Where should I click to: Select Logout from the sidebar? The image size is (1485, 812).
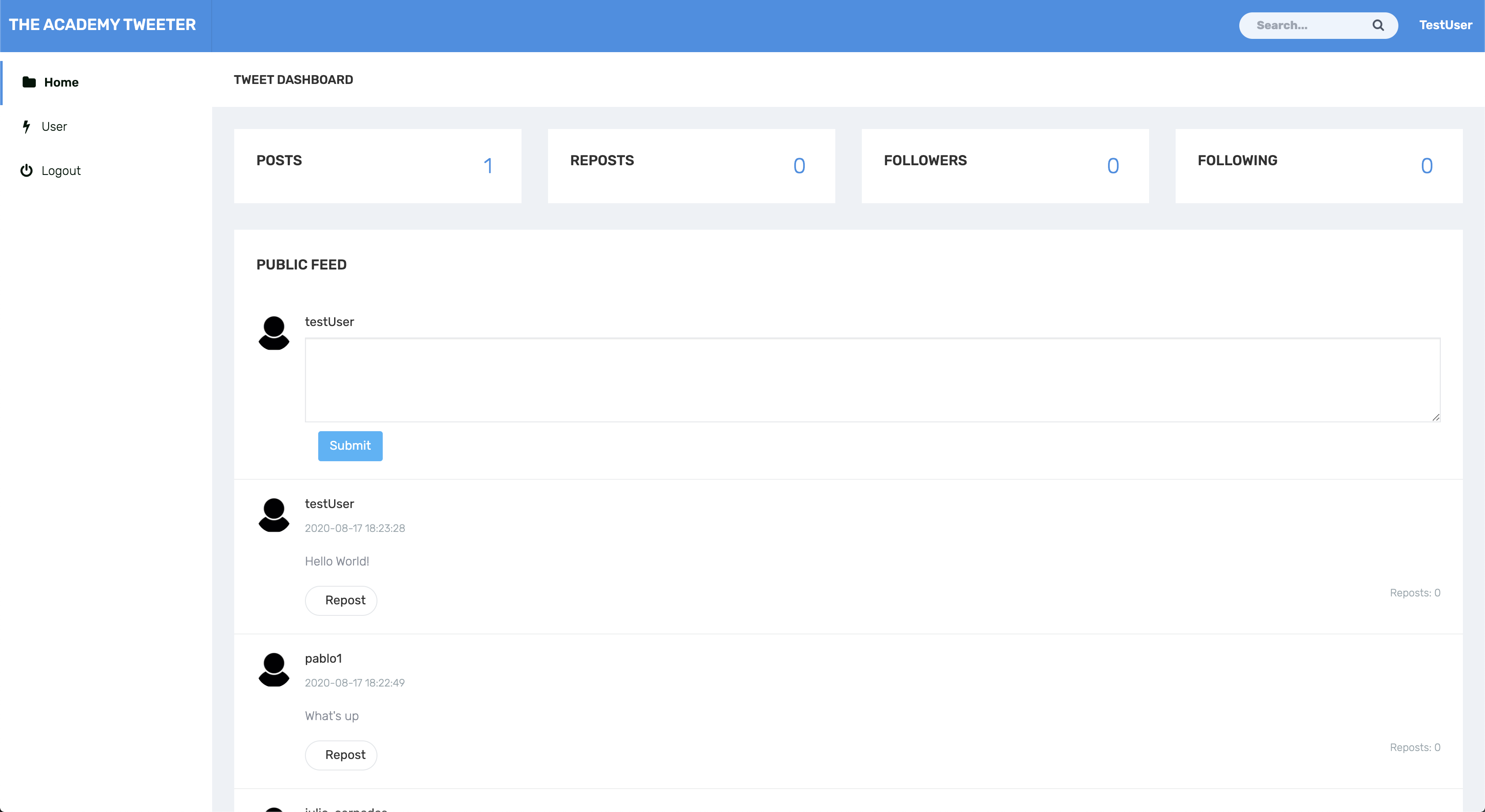61,171
